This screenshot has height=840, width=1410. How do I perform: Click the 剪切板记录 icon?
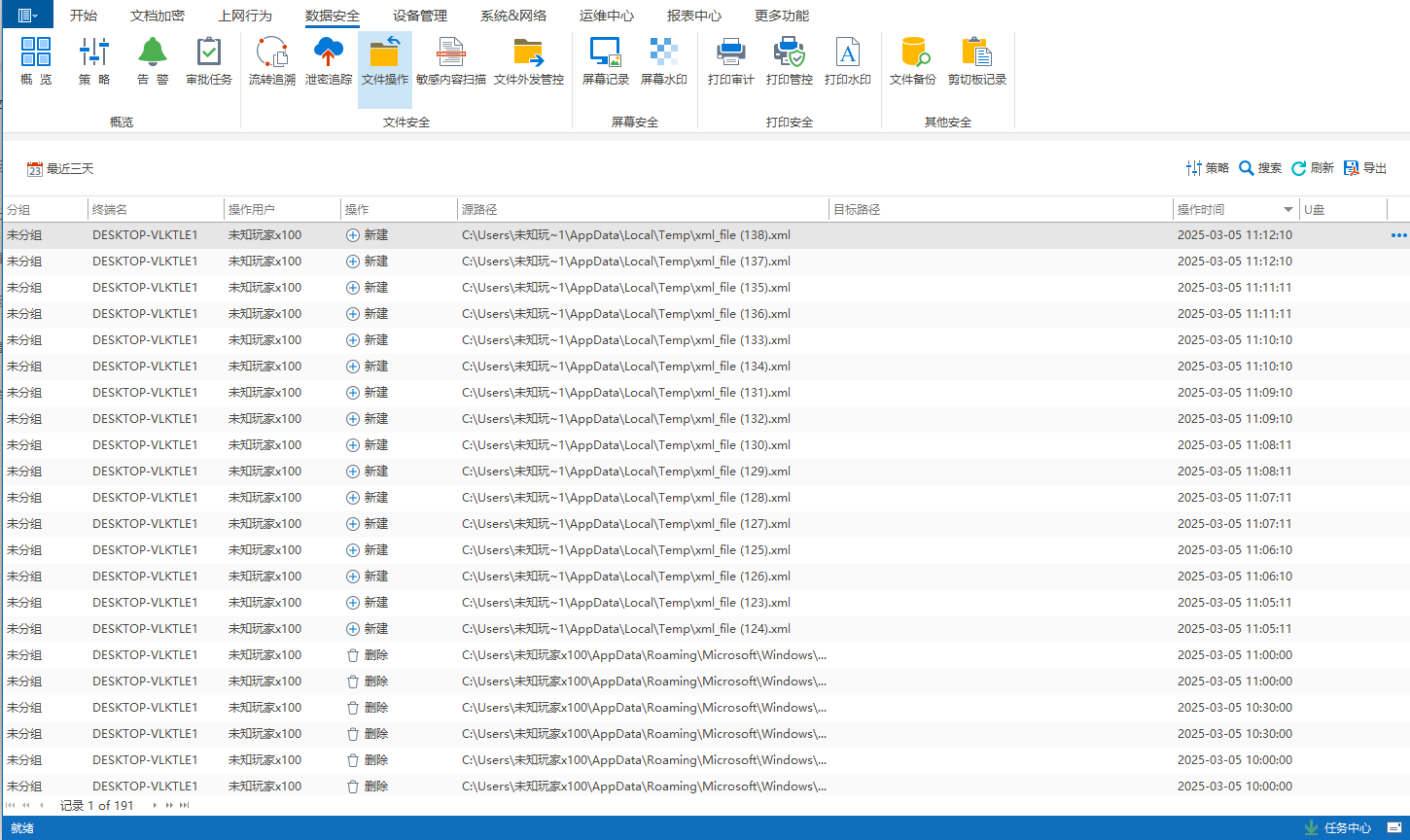point(976,62)
